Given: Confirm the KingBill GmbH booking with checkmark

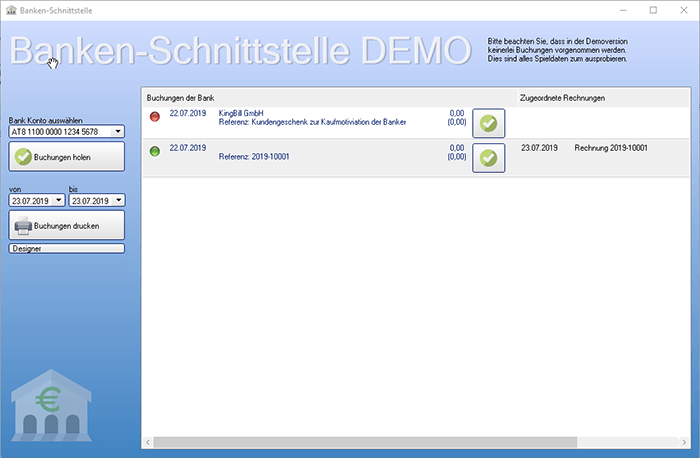Looking at the screenshot, I should pyautogui.click(x=488, y=124).
